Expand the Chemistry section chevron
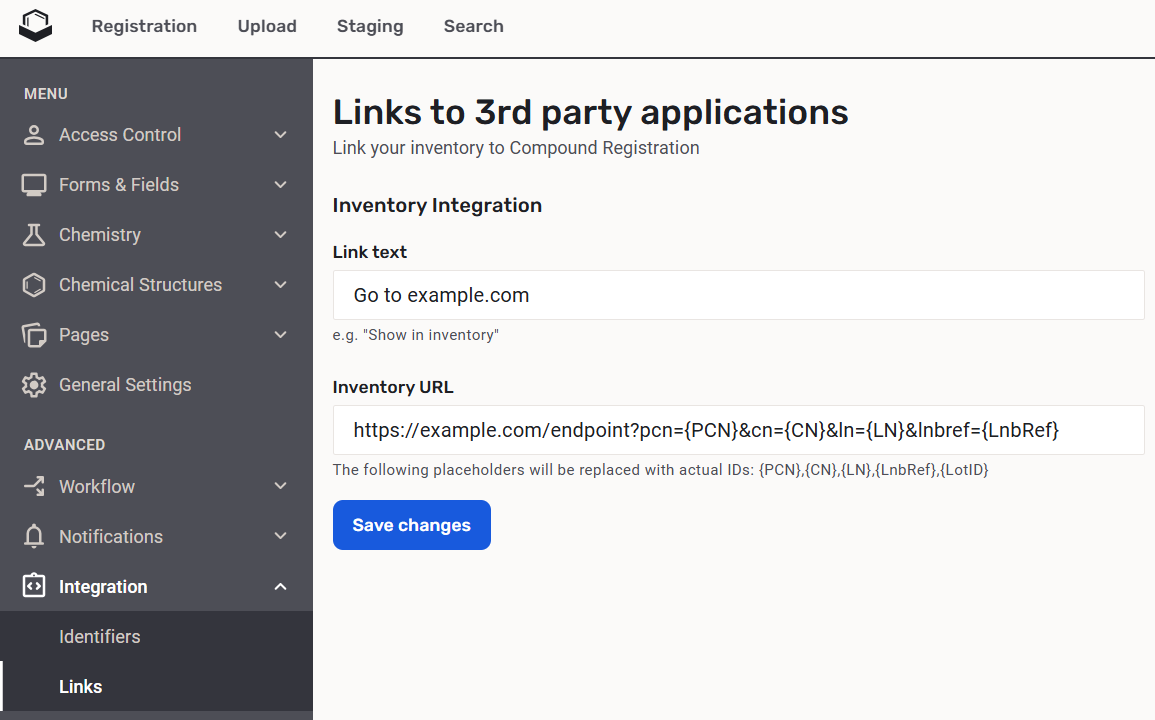Screen dimensions: 1155x720 click(280, 235)
